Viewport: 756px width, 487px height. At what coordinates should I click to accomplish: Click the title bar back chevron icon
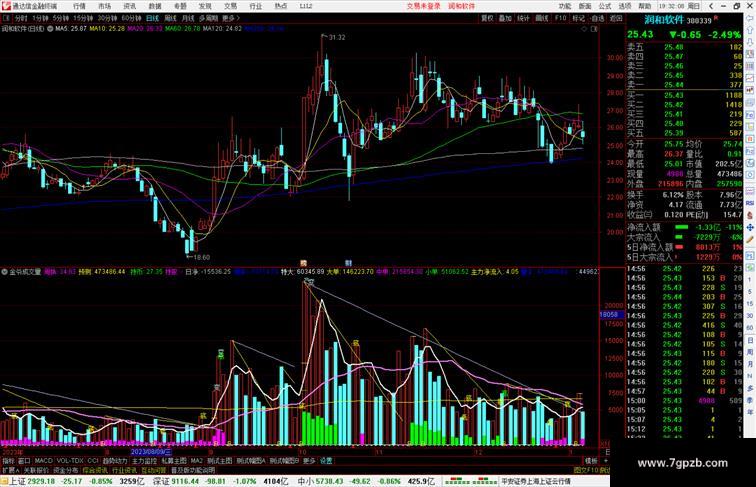click(x=711, y=6)
